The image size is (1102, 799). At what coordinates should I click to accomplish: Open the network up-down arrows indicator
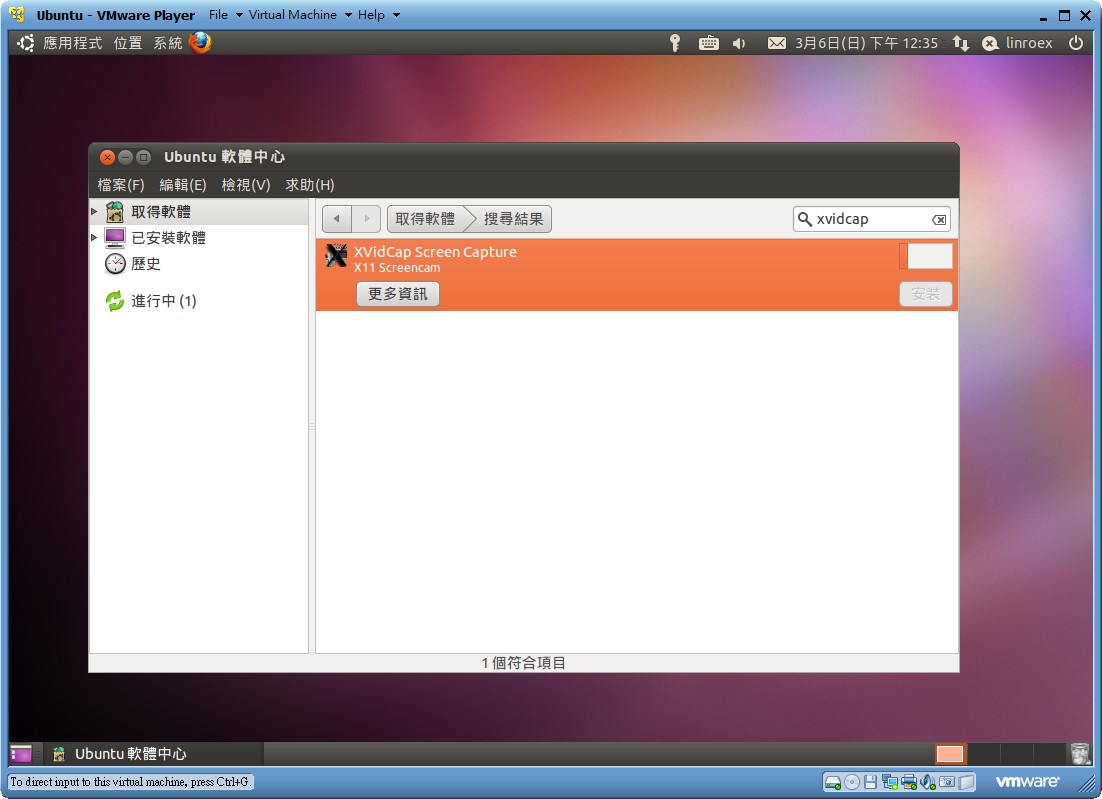click(961, 44)
